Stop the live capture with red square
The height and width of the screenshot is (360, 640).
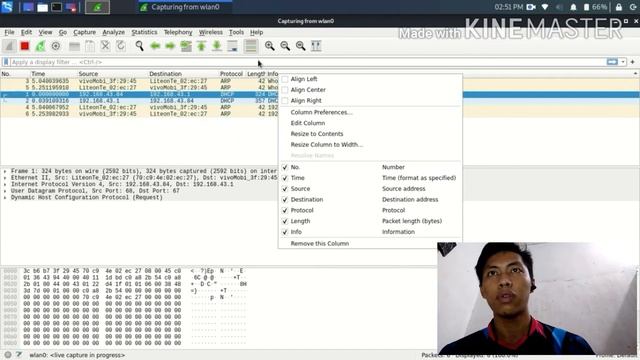(25, 46)
